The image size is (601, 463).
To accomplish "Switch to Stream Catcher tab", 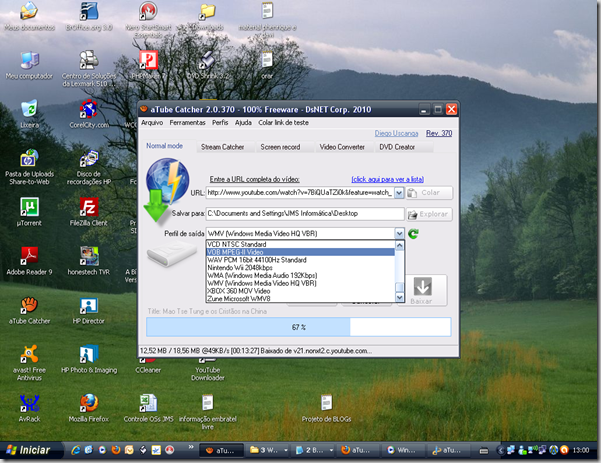I will 223,147.
